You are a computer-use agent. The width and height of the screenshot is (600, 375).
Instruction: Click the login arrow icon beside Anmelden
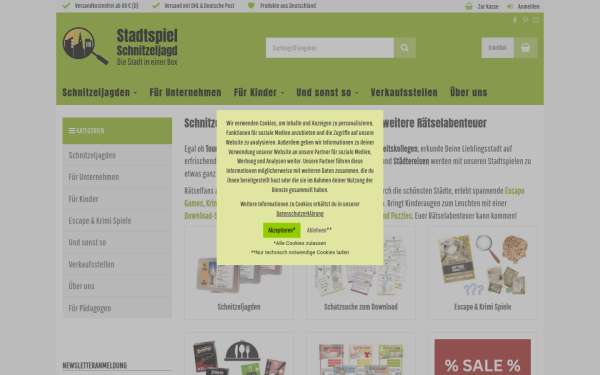point(510,6)
